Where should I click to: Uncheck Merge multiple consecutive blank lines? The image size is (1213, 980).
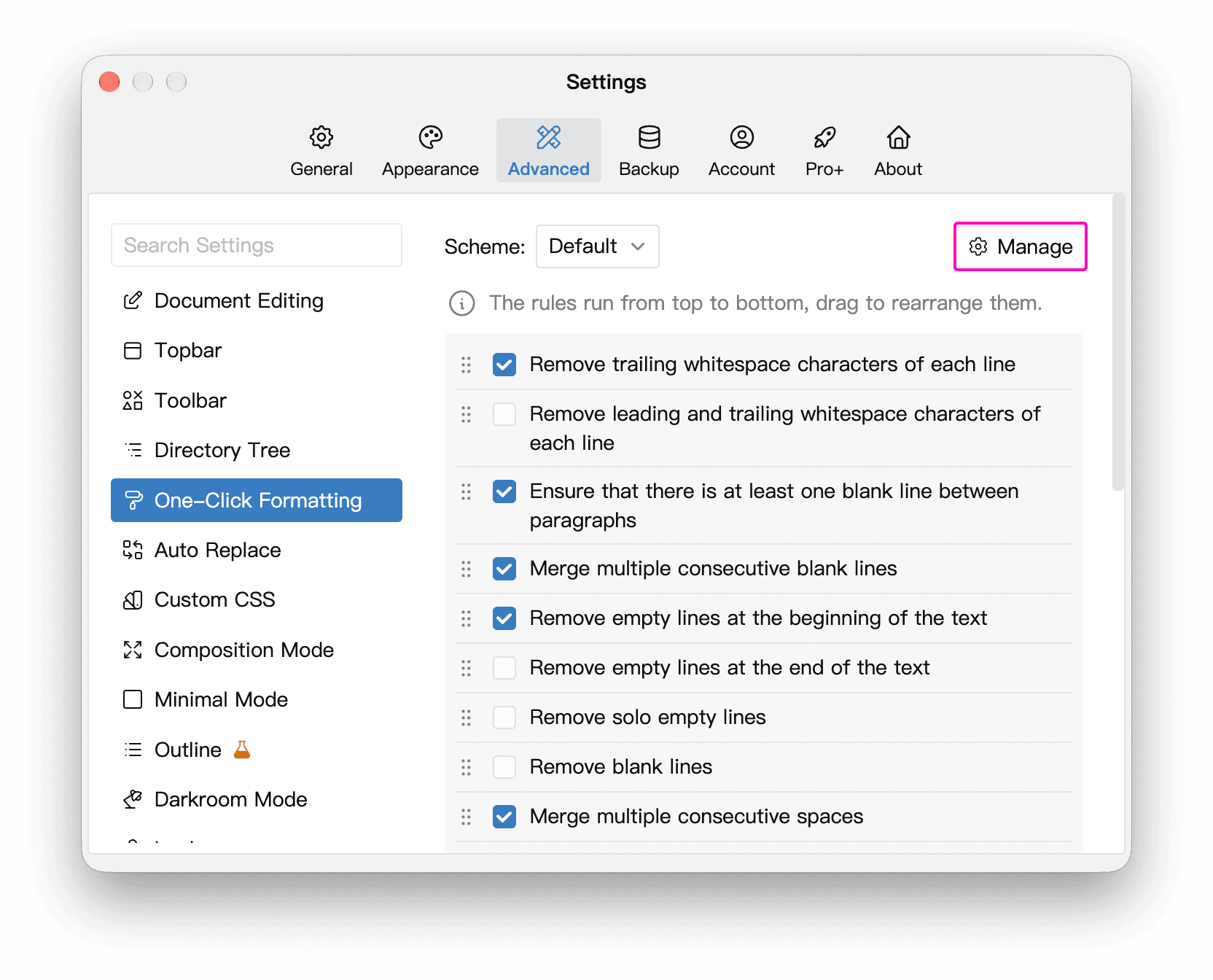pyautogui.click(x=504, y=569)
